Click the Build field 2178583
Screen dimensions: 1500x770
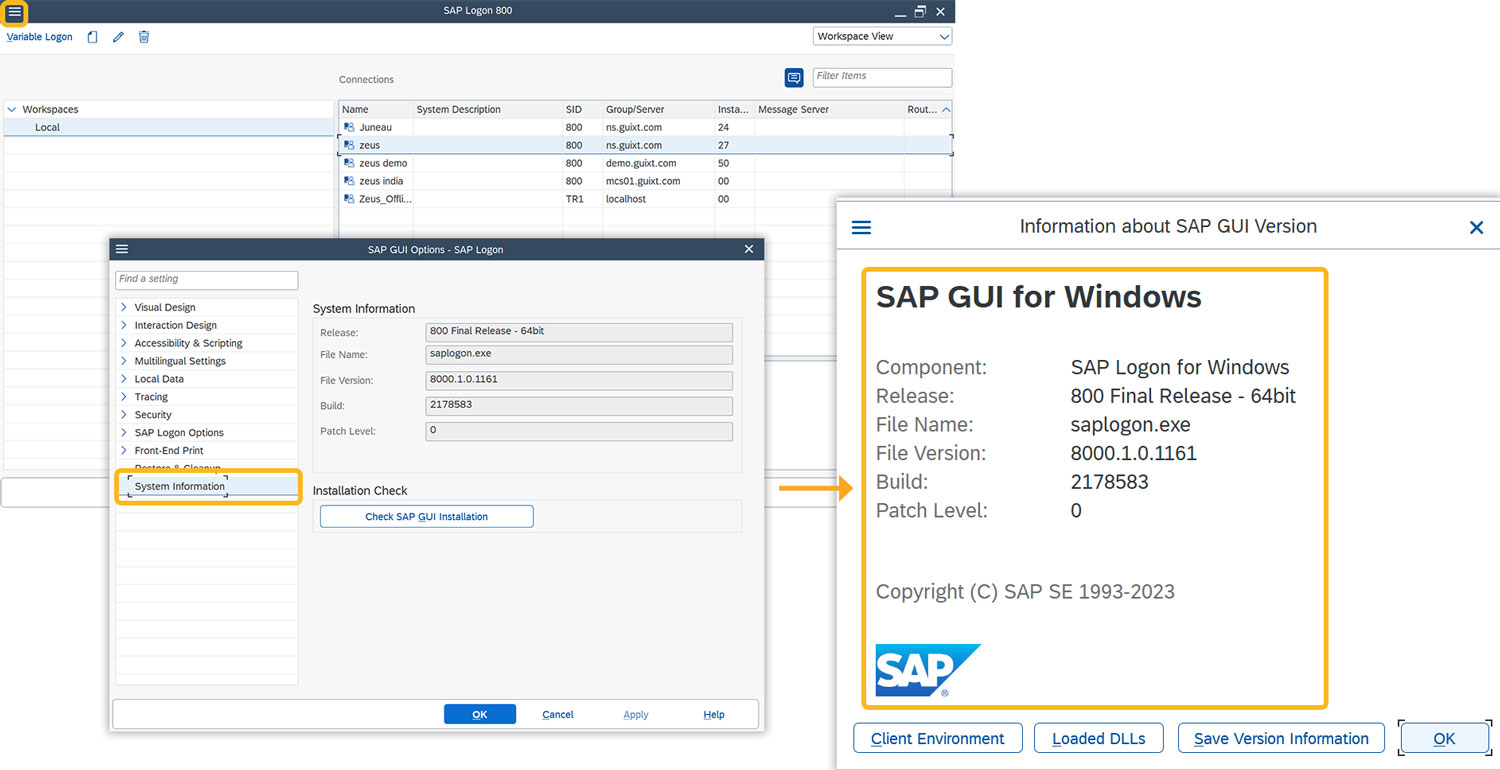[x=579, y=407]
